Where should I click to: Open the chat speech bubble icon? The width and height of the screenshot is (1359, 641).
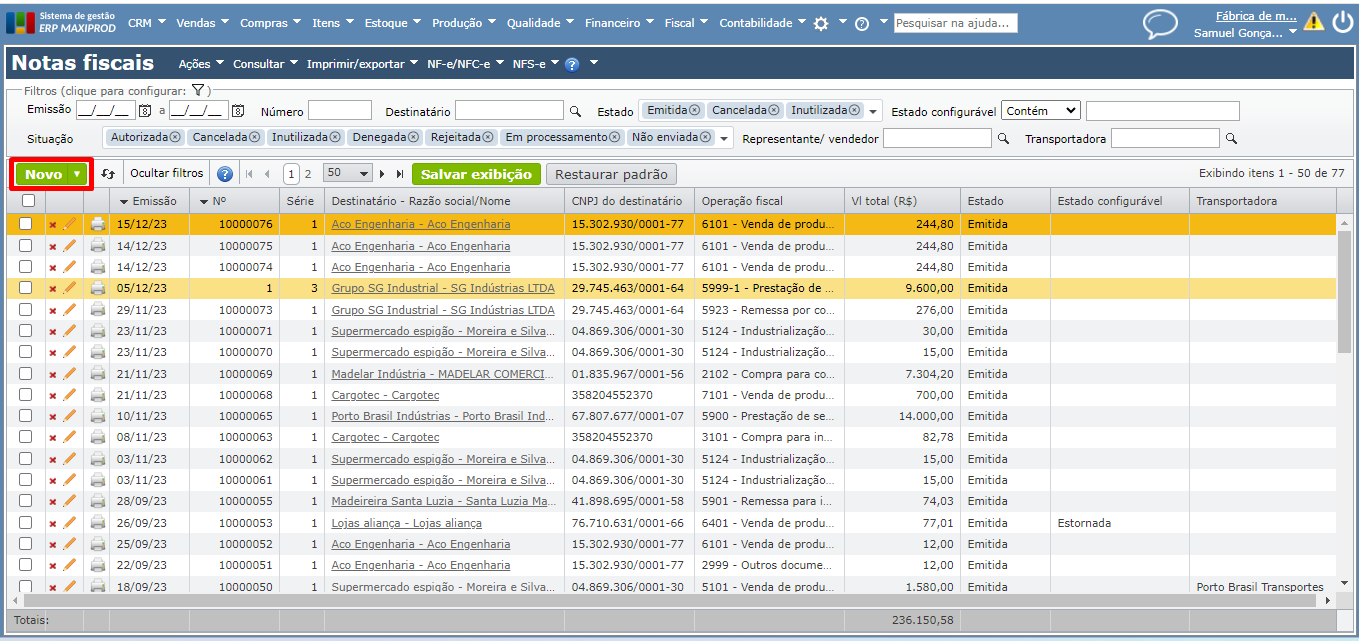point(1160,24)
